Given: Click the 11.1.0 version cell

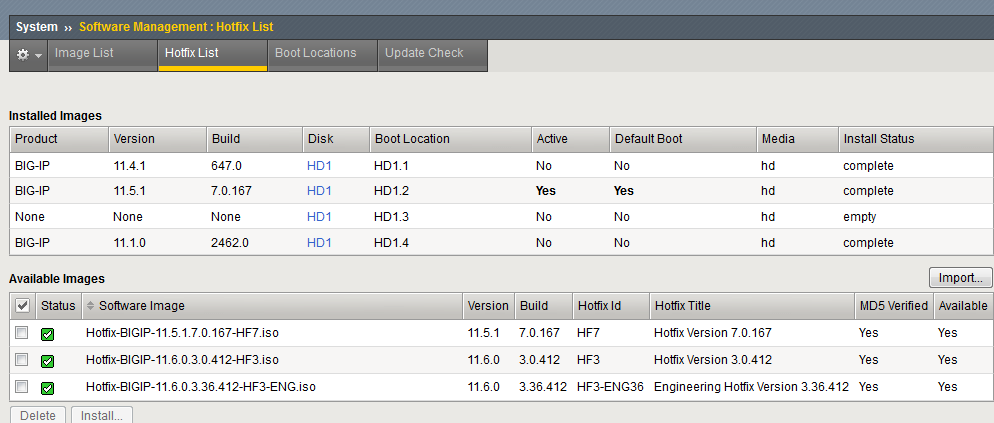Looking at the screenshot, I should pyautogui.click(x=130, y=243).
